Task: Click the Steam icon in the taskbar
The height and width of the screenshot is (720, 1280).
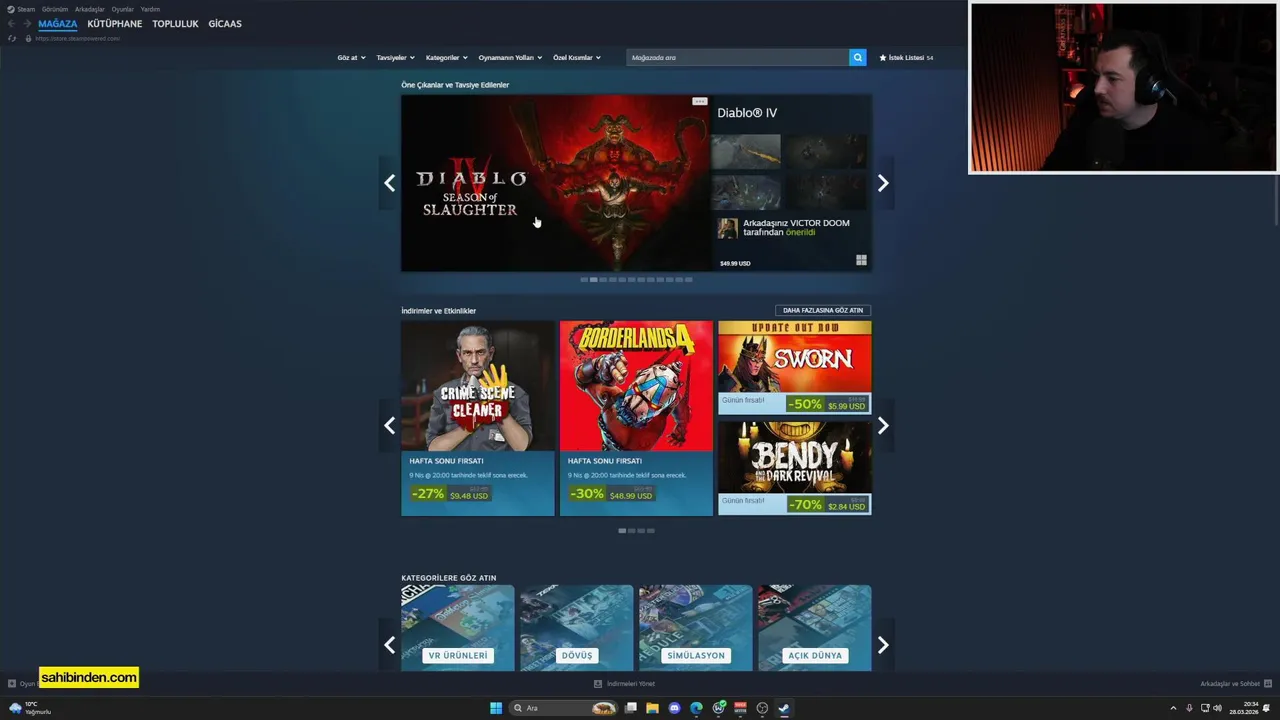Action: coord(784,708)
